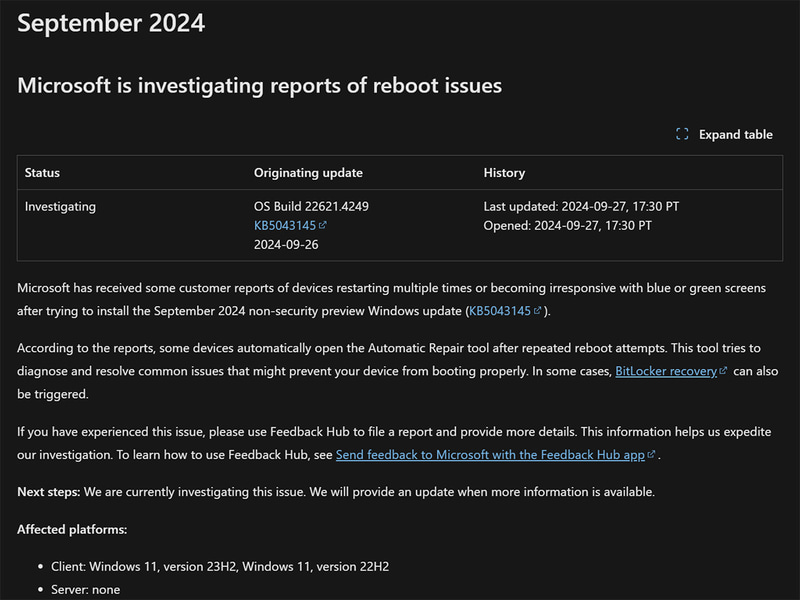Click the Investigating status cell
800x600 pixels.
click(x=60, y=207)
